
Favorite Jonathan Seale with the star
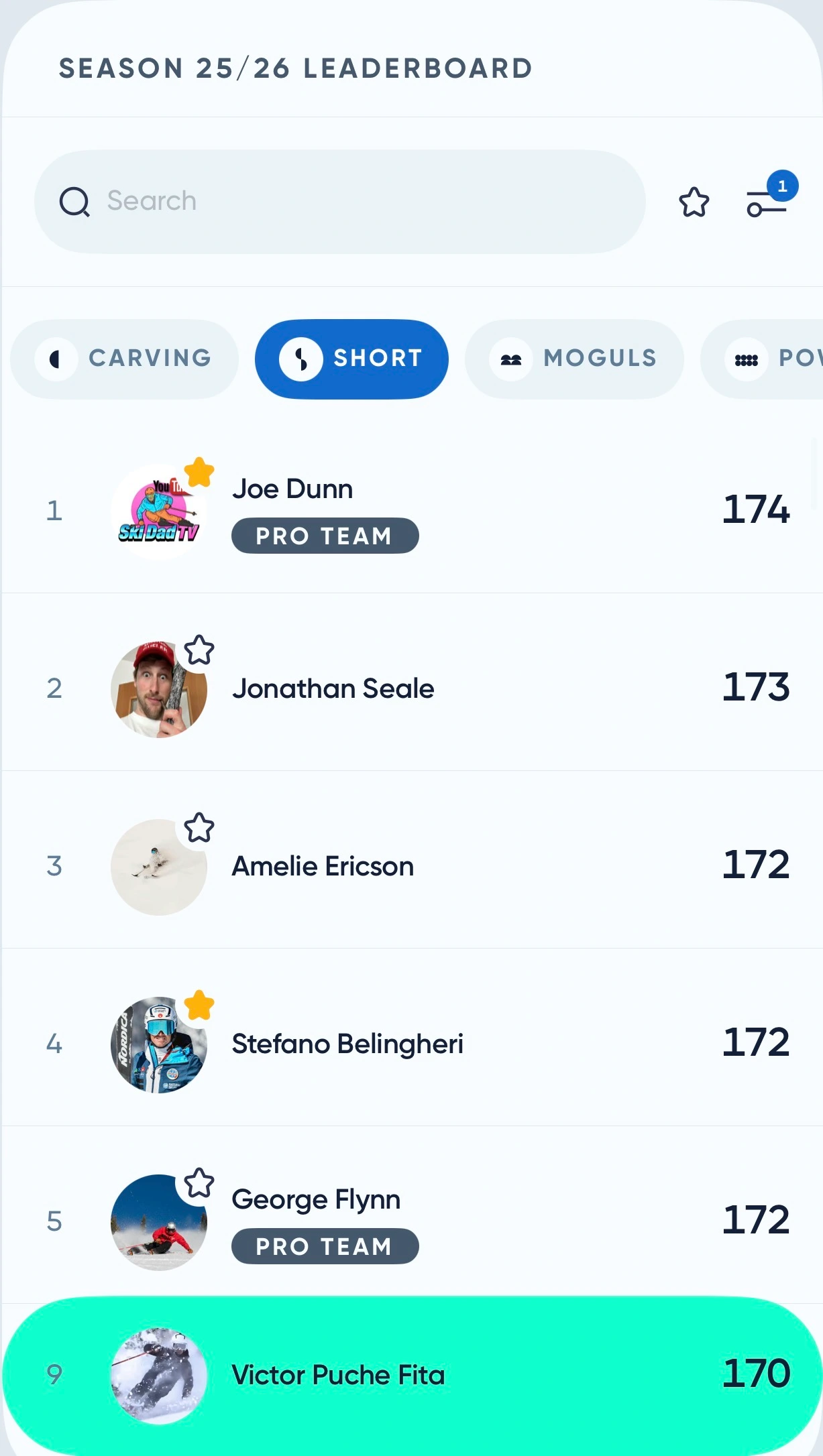(199, 650)
